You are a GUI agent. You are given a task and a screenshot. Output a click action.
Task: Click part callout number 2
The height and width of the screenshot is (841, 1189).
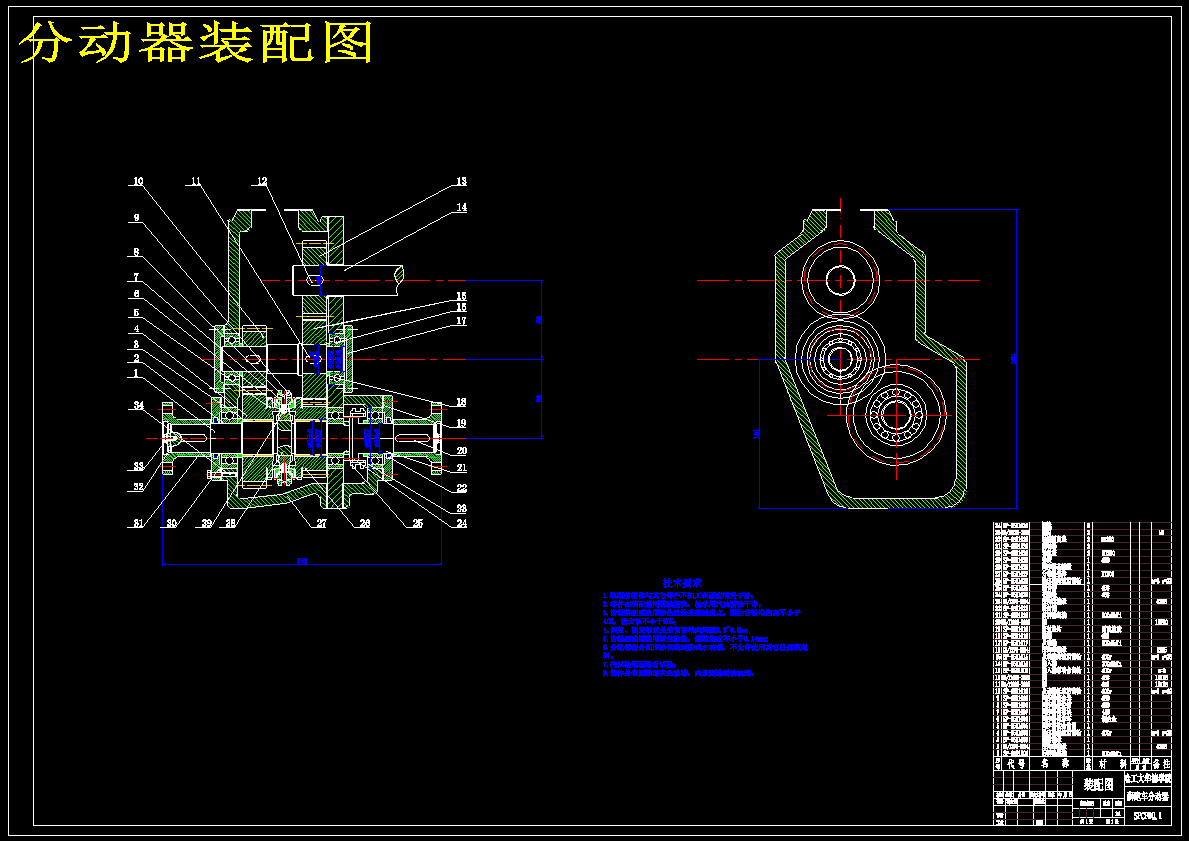coord(136,358)
